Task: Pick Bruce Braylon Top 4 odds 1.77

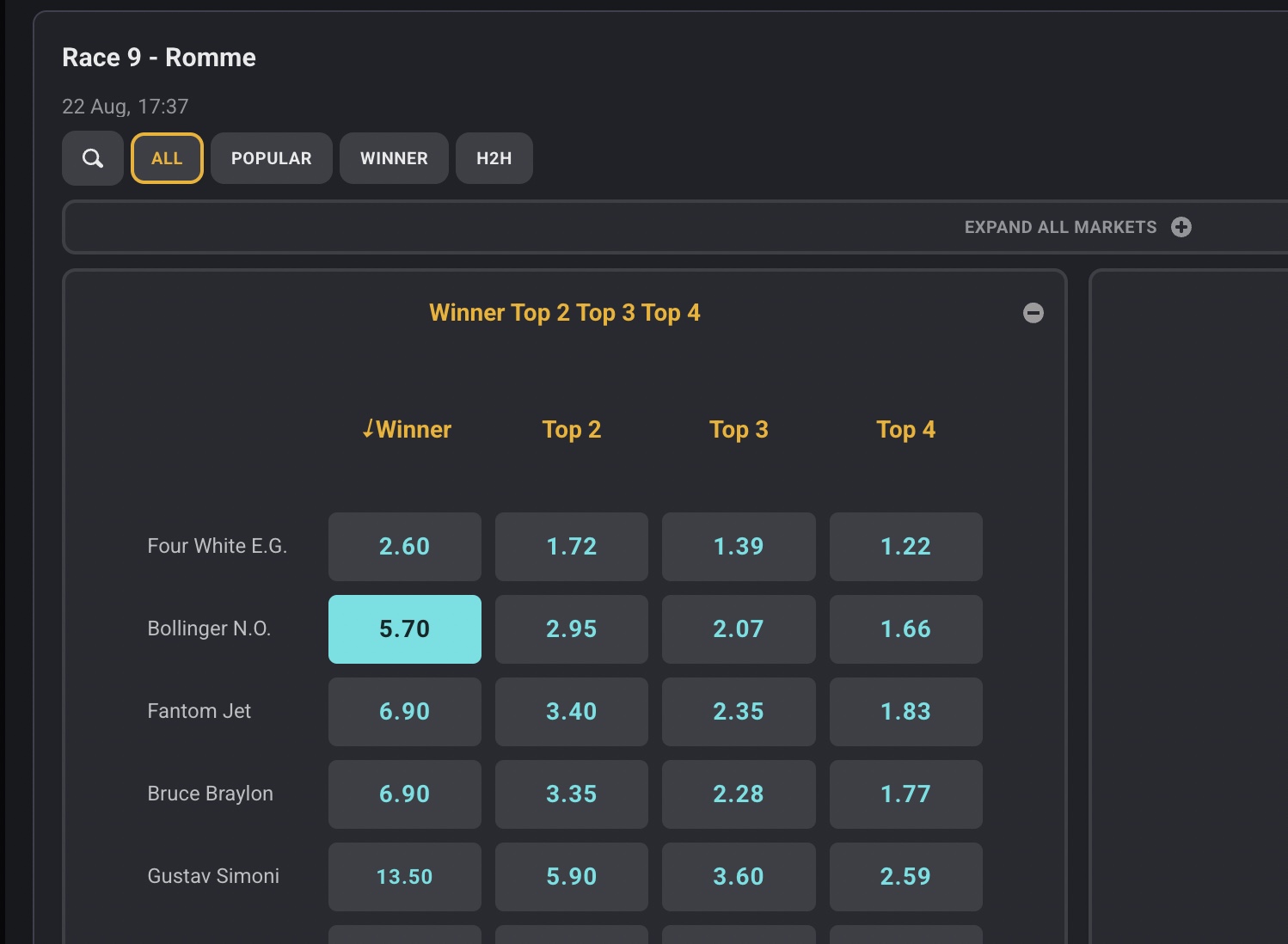Action: click(906, 794)
